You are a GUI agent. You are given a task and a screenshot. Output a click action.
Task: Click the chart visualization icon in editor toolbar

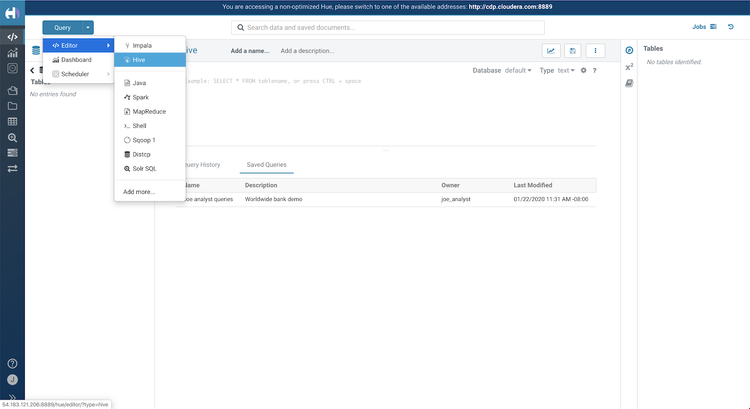tap(551, 51)
